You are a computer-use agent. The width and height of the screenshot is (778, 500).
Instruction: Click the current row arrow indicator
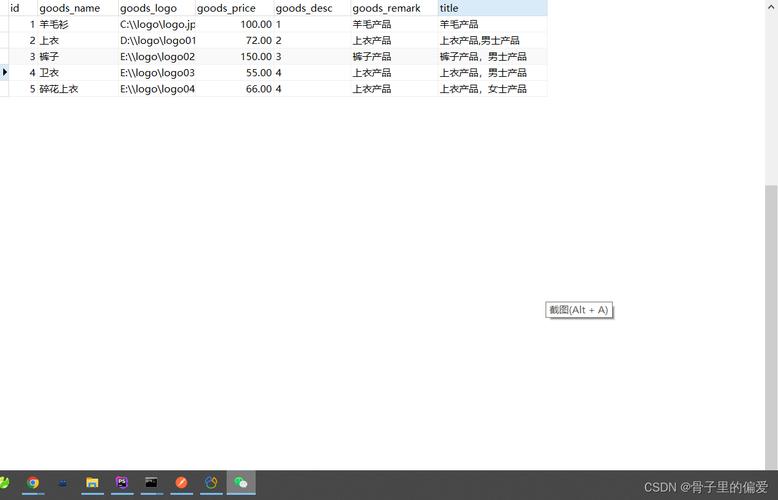click(5, 72)
